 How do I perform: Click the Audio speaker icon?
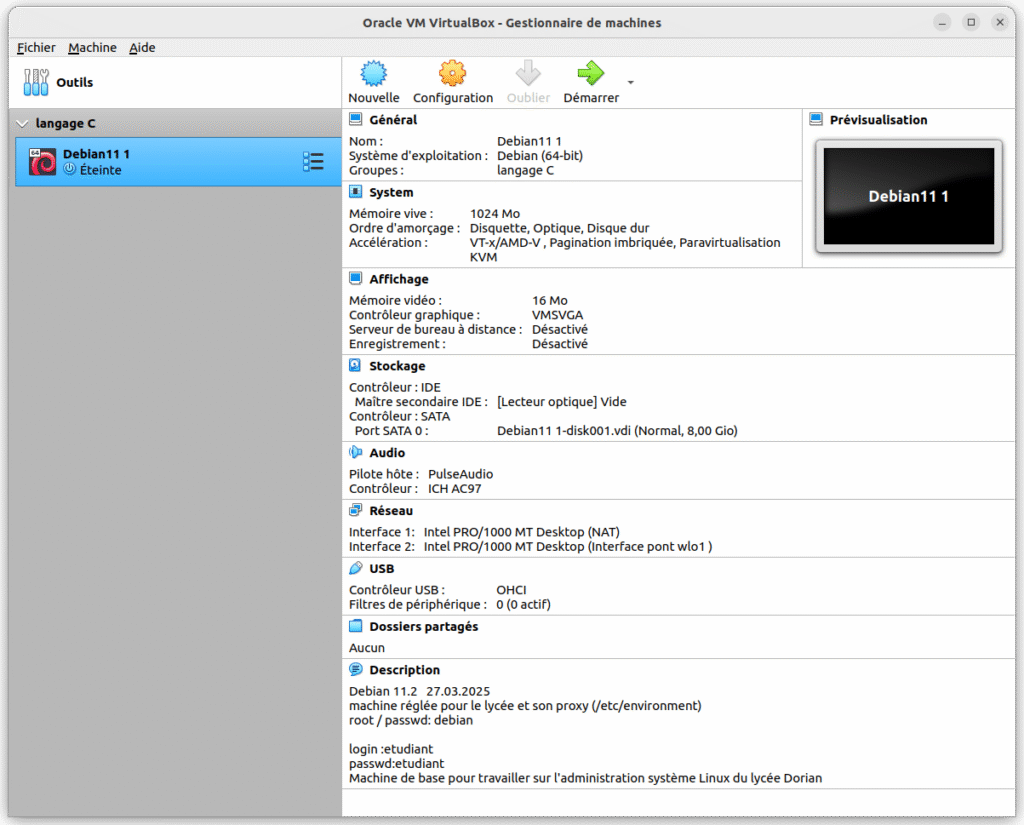click(355, 453)
